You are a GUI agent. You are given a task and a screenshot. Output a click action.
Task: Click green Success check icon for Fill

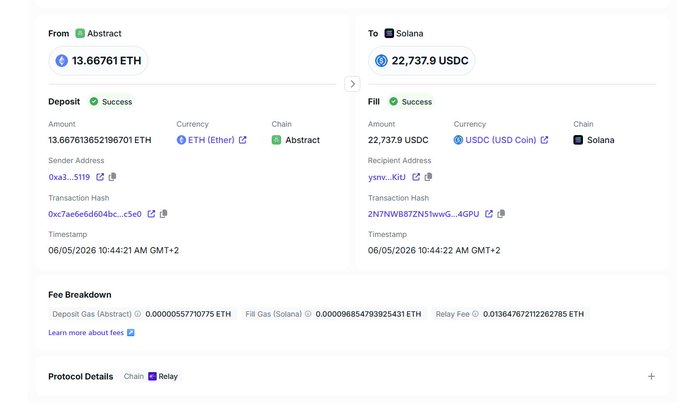coord(393,101)
